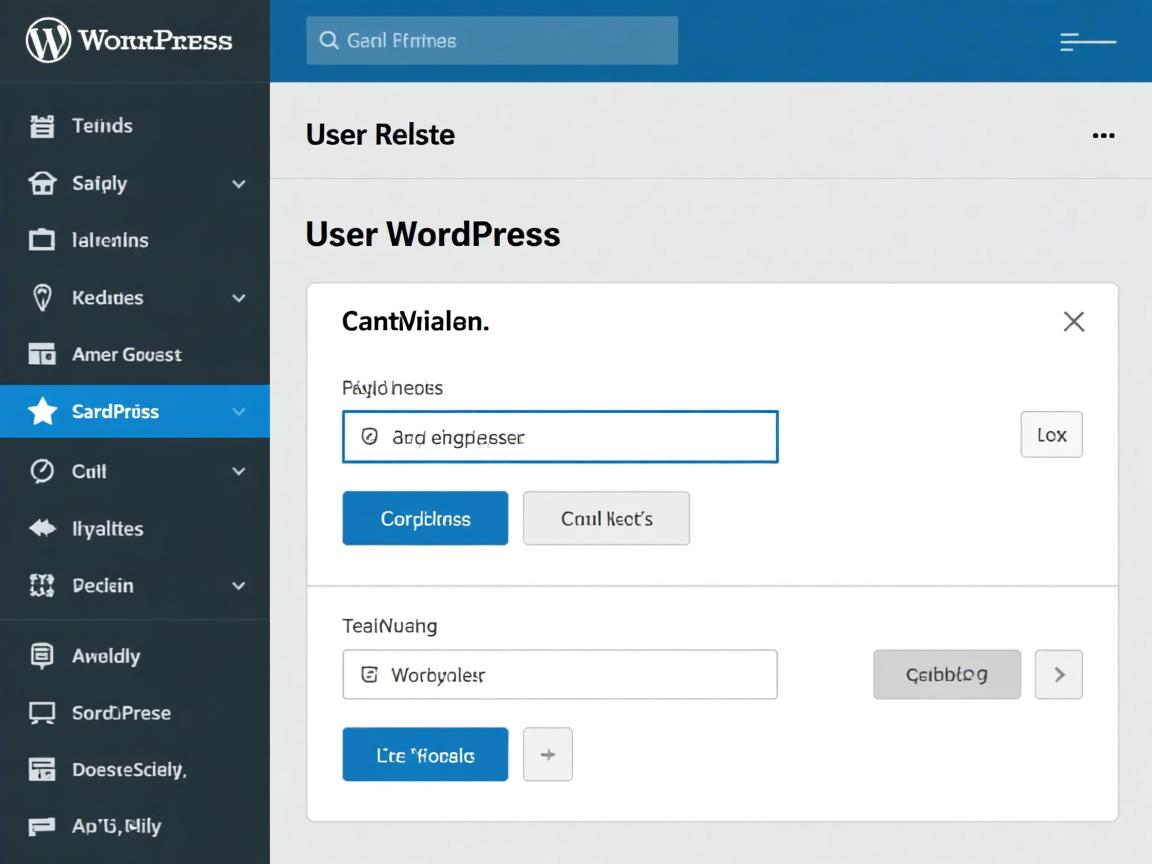Click the house icon beside Saiply
The height and width of the screenshot is (864, 1152).
(x=42, y=183)
